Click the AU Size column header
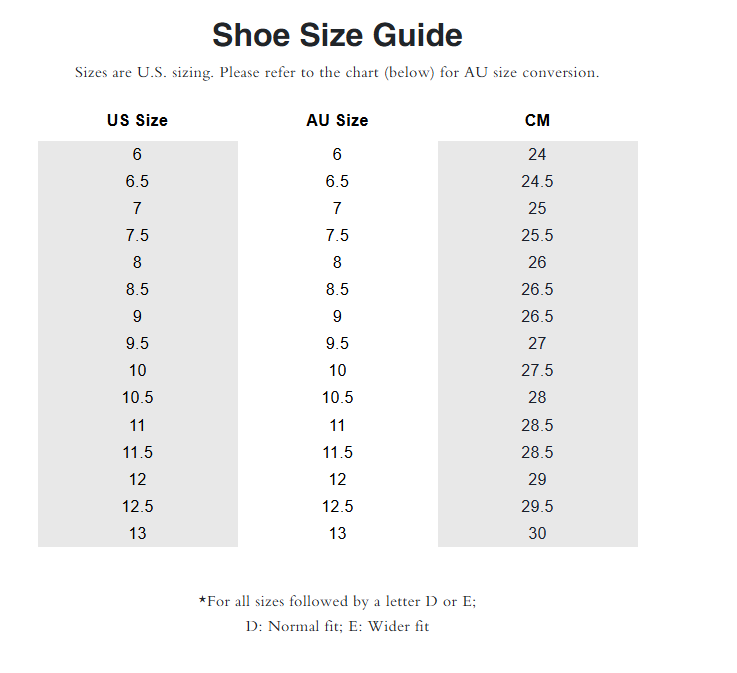Screen dimensions: 737x673 [337, 120]
